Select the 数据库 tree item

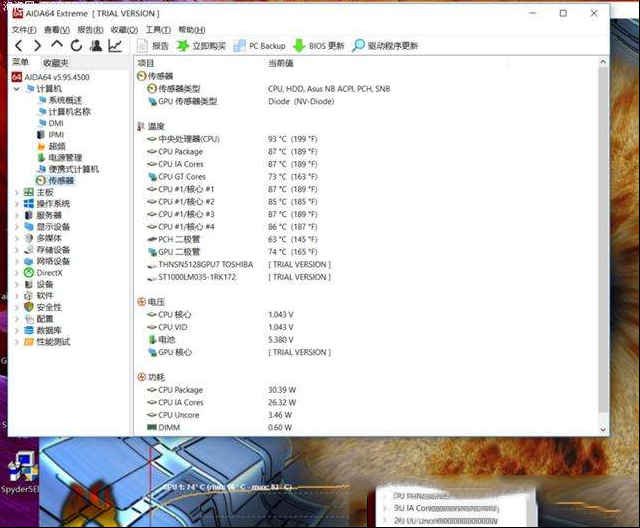click(43, 330)
